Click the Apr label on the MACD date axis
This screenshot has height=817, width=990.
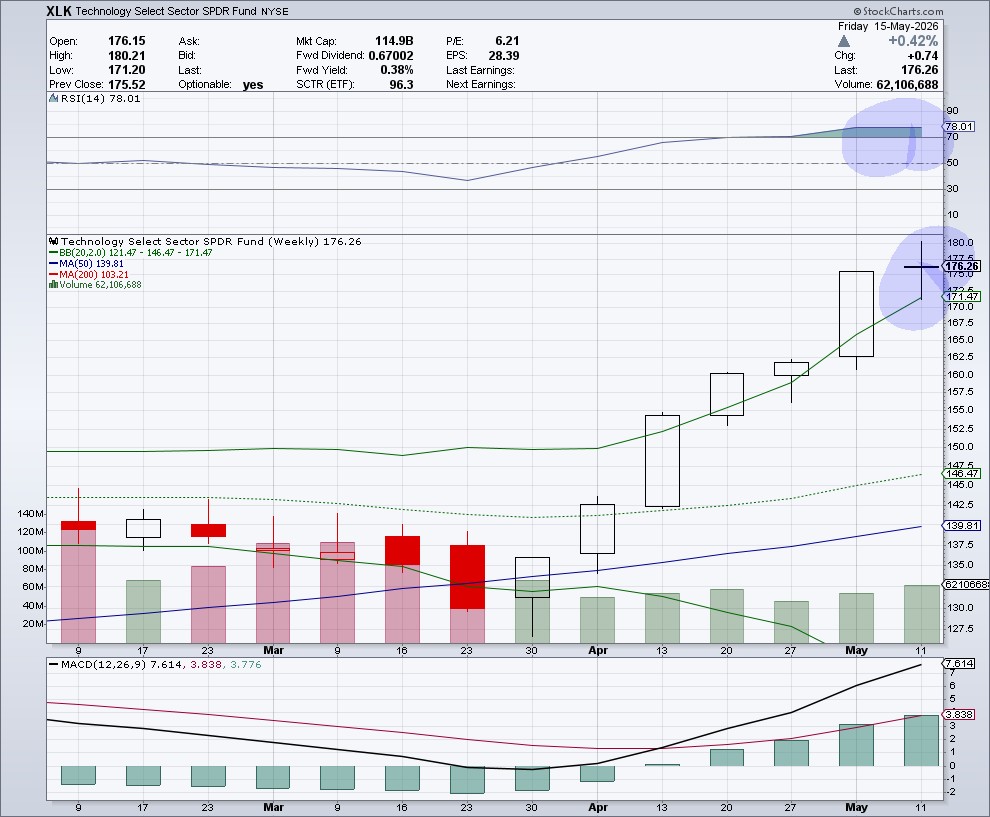click(x=597, y=807)
